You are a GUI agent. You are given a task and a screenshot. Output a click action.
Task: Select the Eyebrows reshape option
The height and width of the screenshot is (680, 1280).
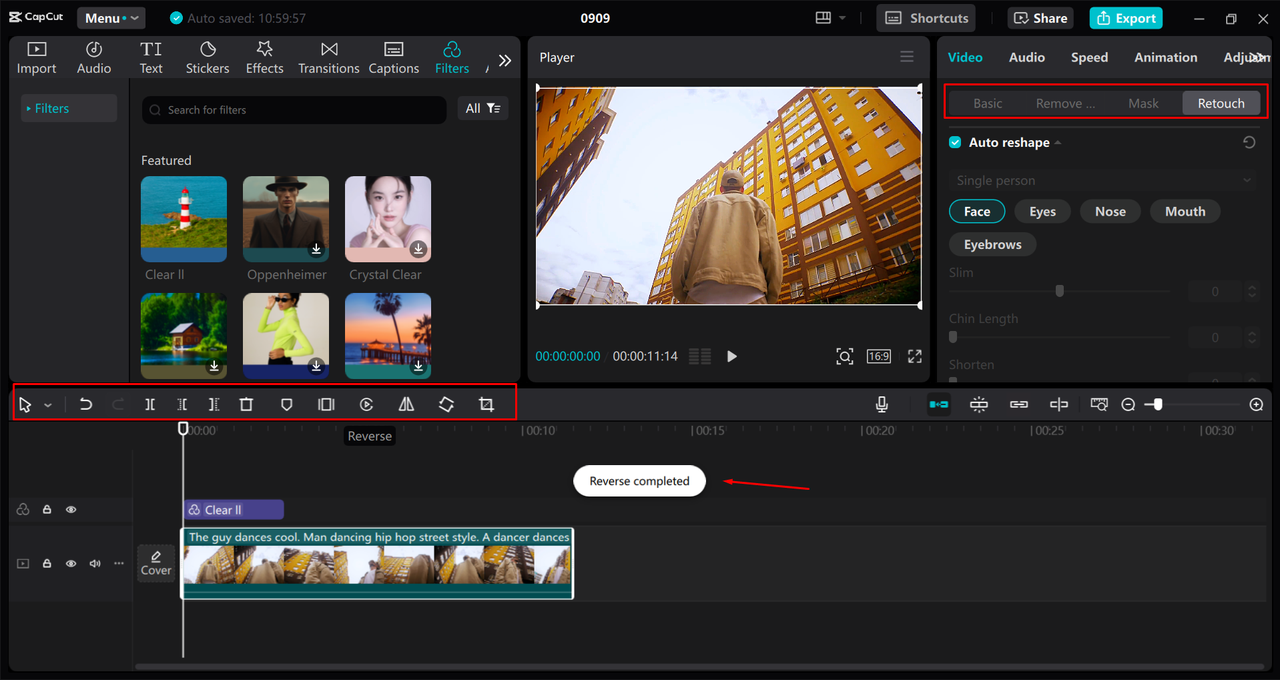pyautogui.click(x=993, y=245)
